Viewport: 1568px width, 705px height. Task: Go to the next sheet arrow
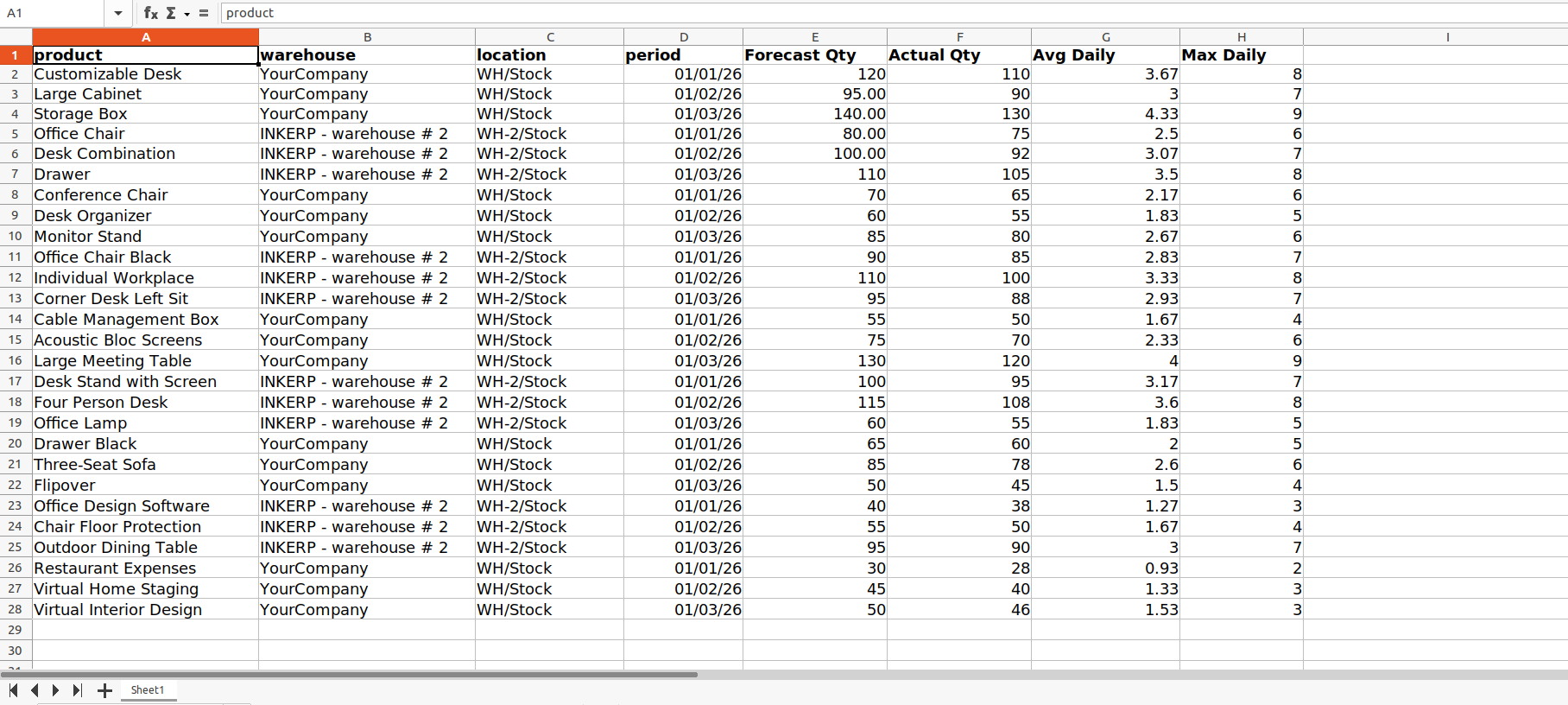[56, 690]
